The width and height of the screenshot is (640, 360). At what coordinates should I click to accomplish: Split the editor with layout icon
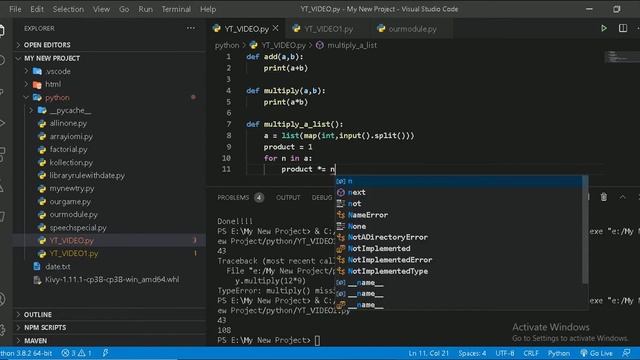[x=623, y=28]
